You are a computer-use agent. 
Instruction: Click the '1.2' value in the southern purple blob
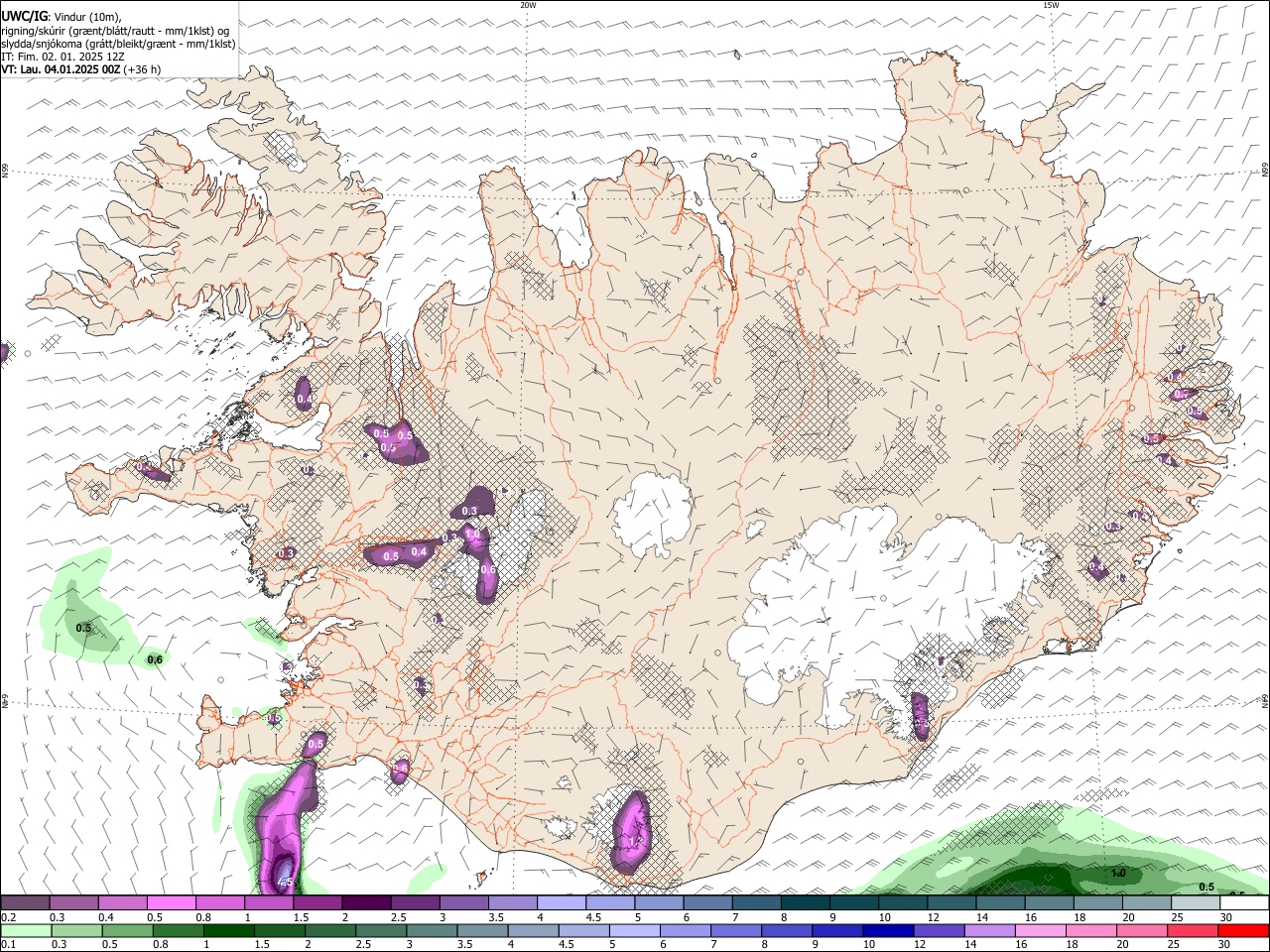click(636, 842)
